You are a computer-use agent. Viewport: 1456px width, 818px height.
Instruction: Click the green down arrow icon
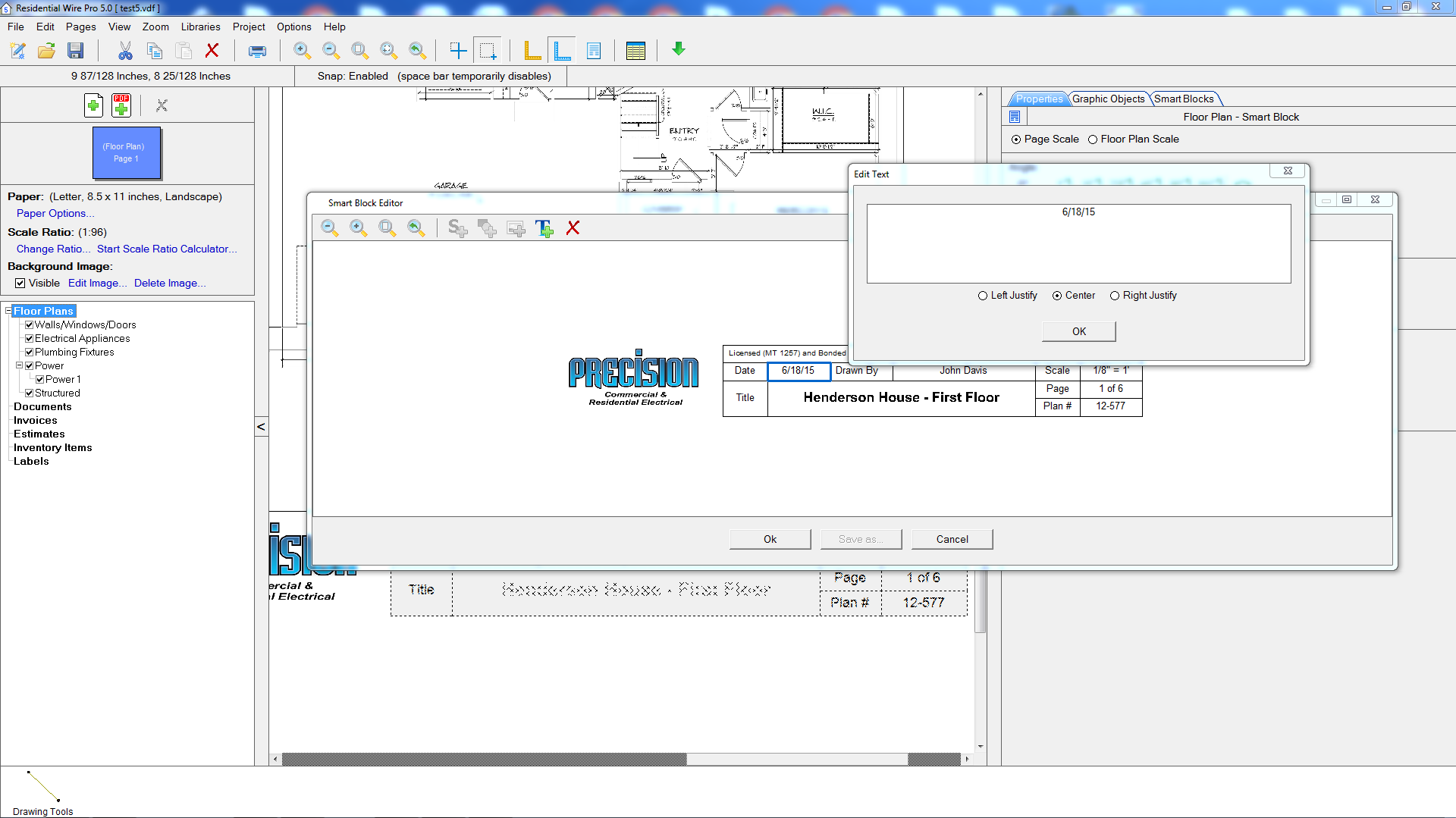pos(678,49)
